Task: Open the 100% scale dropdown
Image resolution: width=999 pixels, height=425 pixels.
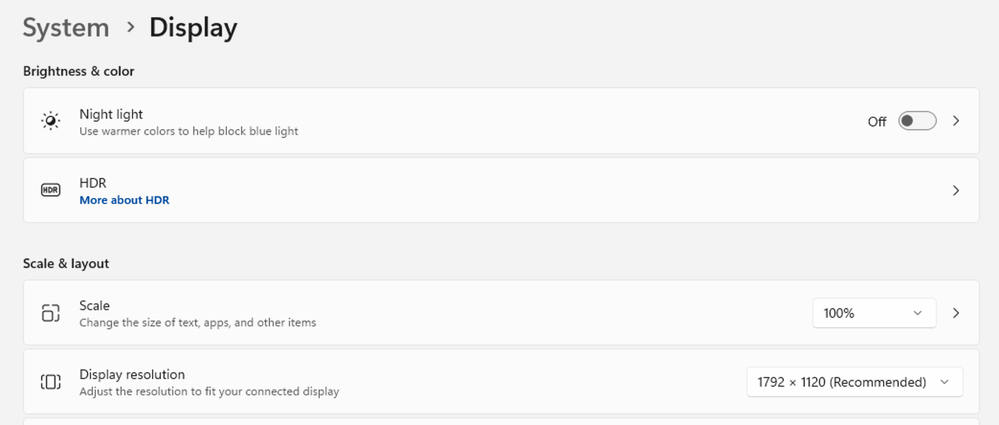Action: tap(874, 313)
